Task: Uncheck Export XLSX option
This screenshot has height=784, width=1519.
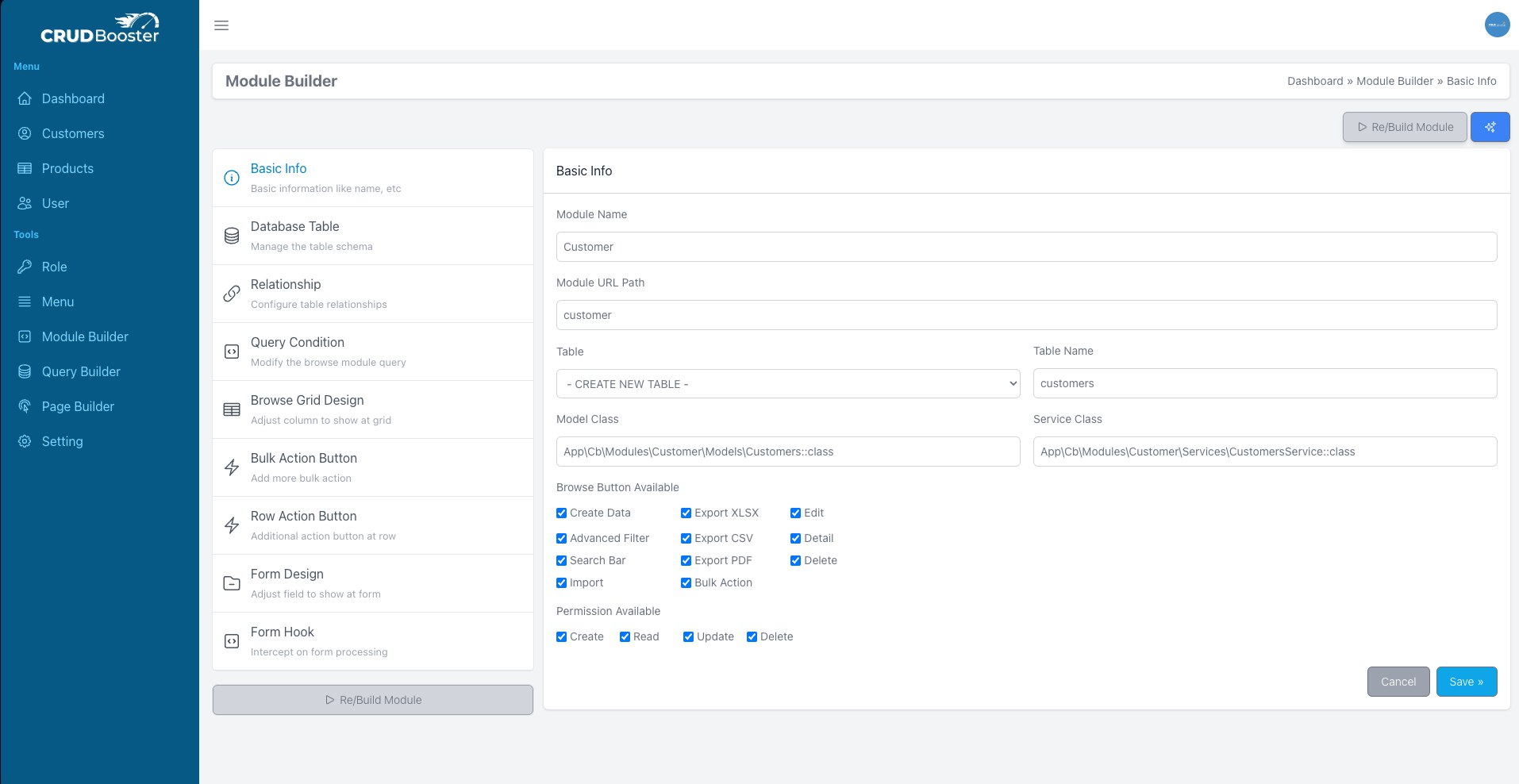Action: [x=686, y=513]
